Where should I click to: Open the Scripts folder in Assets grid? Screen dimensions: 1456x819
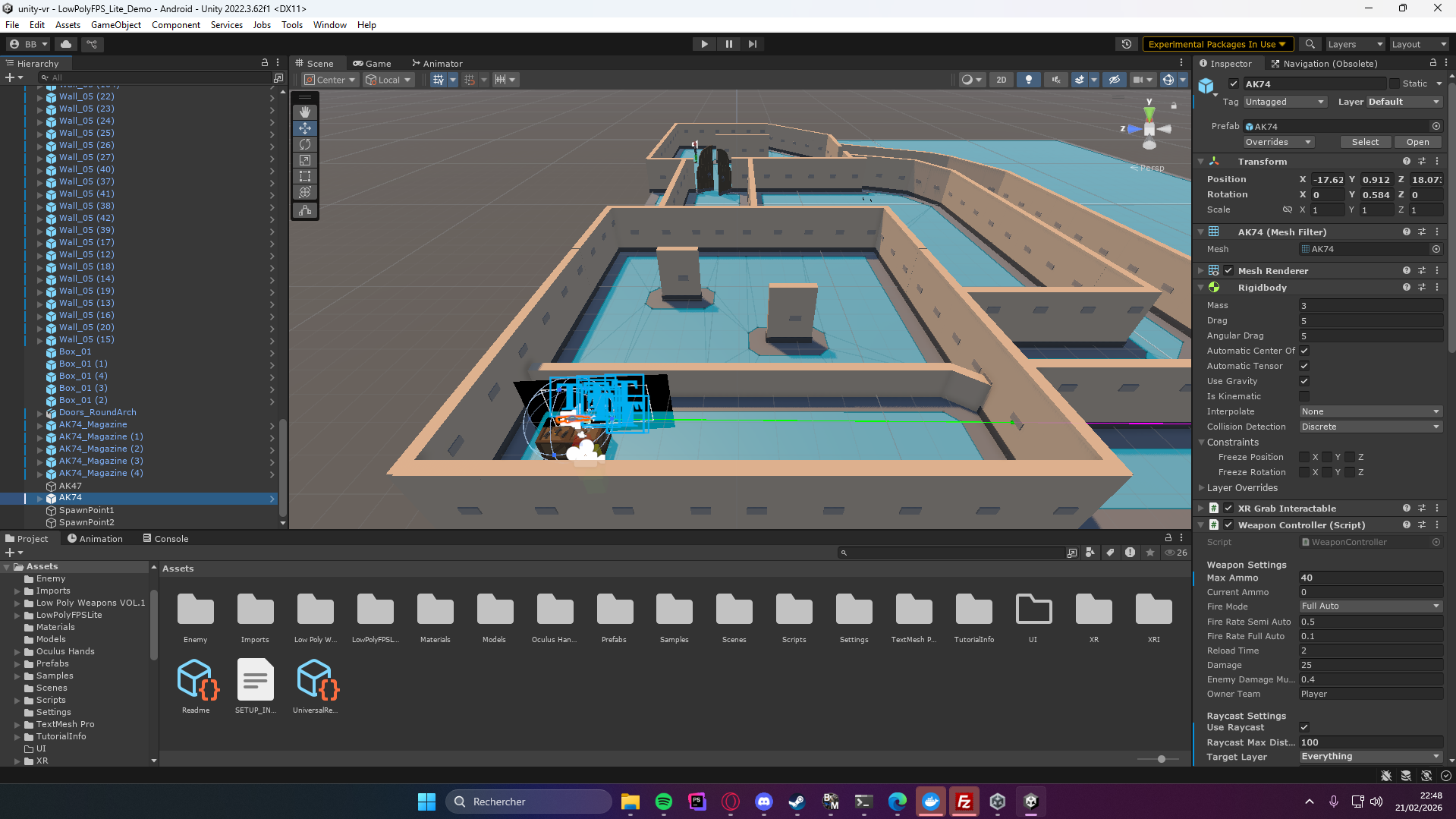click(794, 617)
